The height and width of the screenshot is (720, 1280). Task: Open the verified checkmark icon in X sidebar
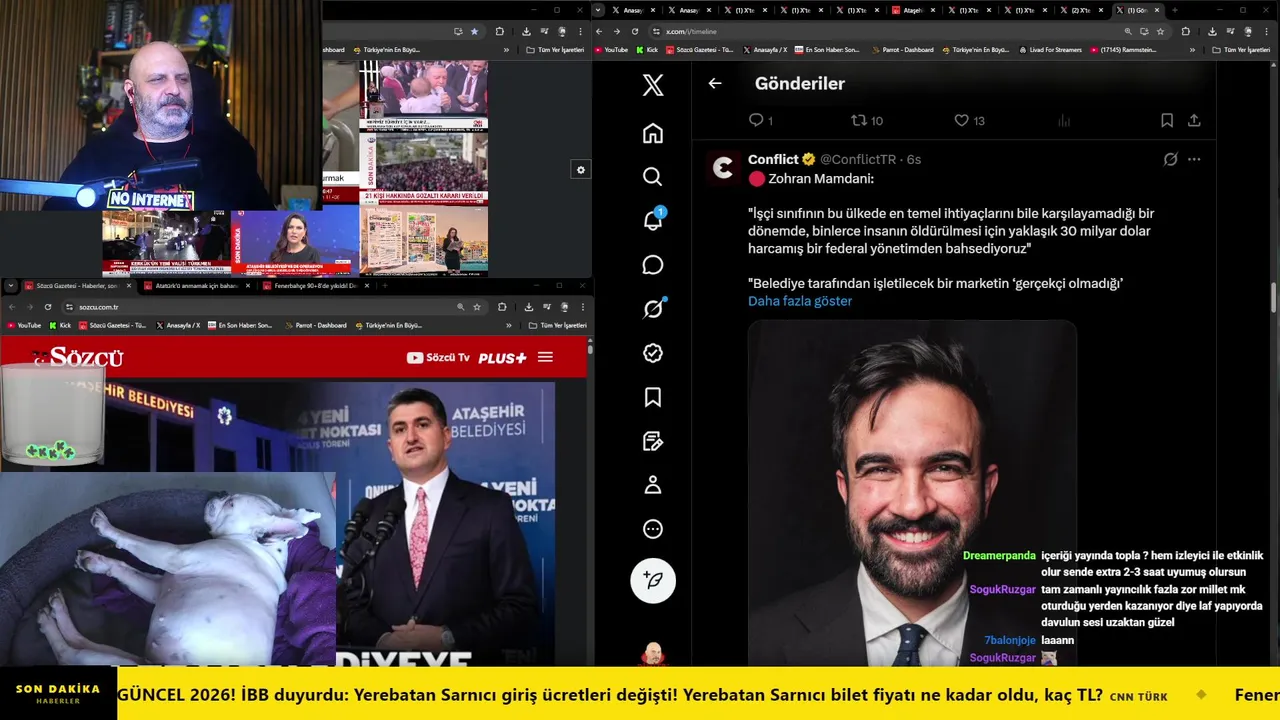point(653,353)
